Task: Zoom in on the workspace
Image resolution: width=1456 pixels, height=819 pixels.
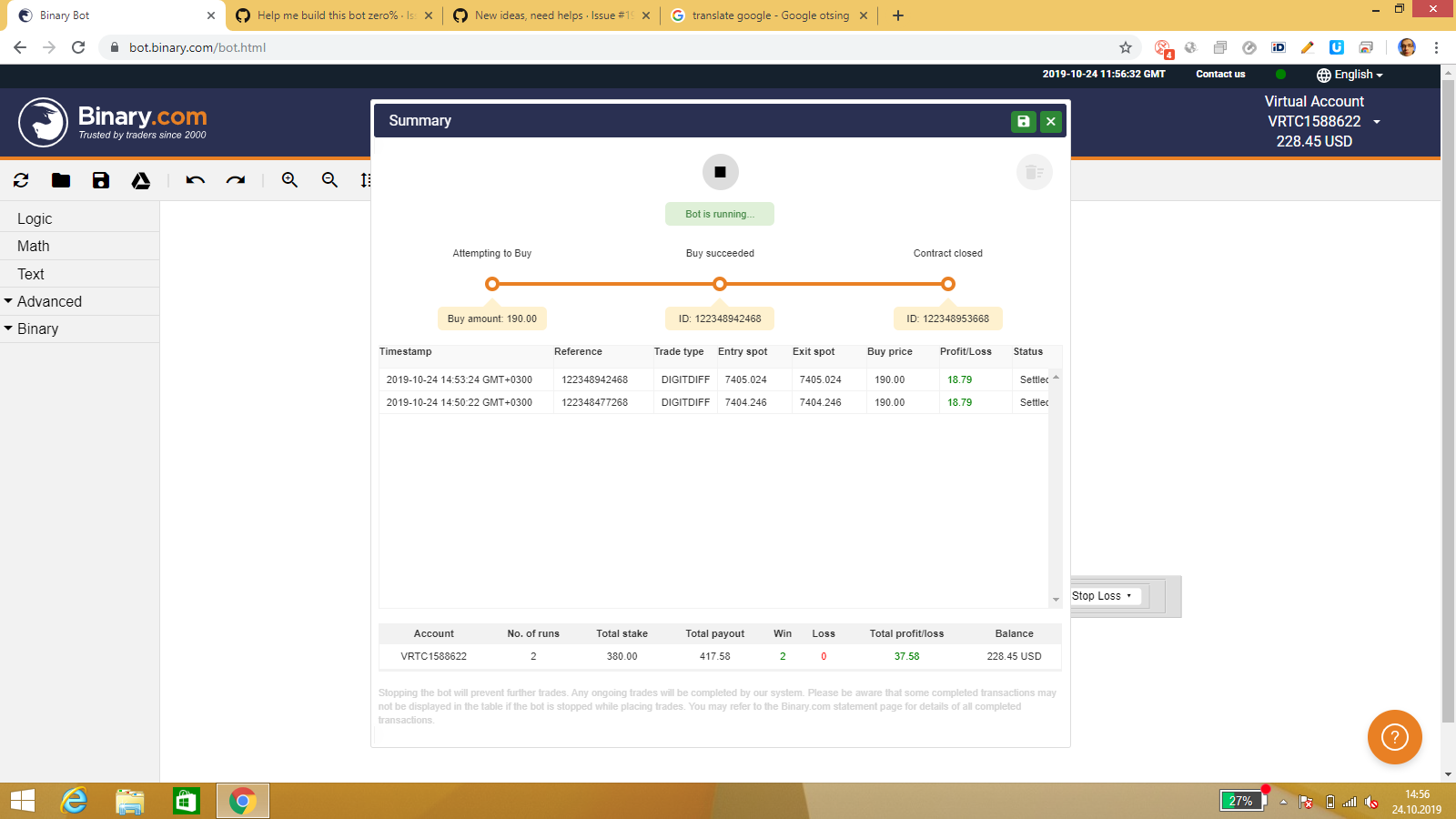Action: 288,180
